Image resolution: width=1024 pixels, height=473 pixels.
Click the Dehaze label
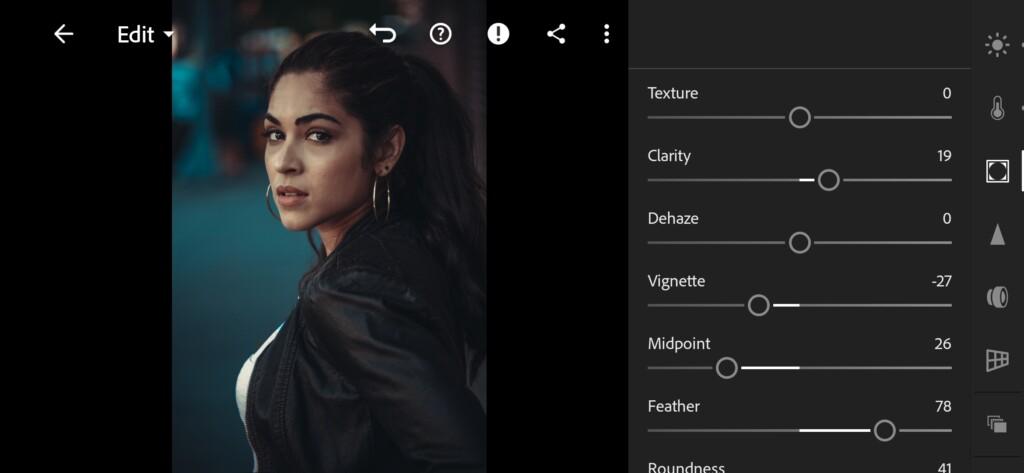coord(673,219)
